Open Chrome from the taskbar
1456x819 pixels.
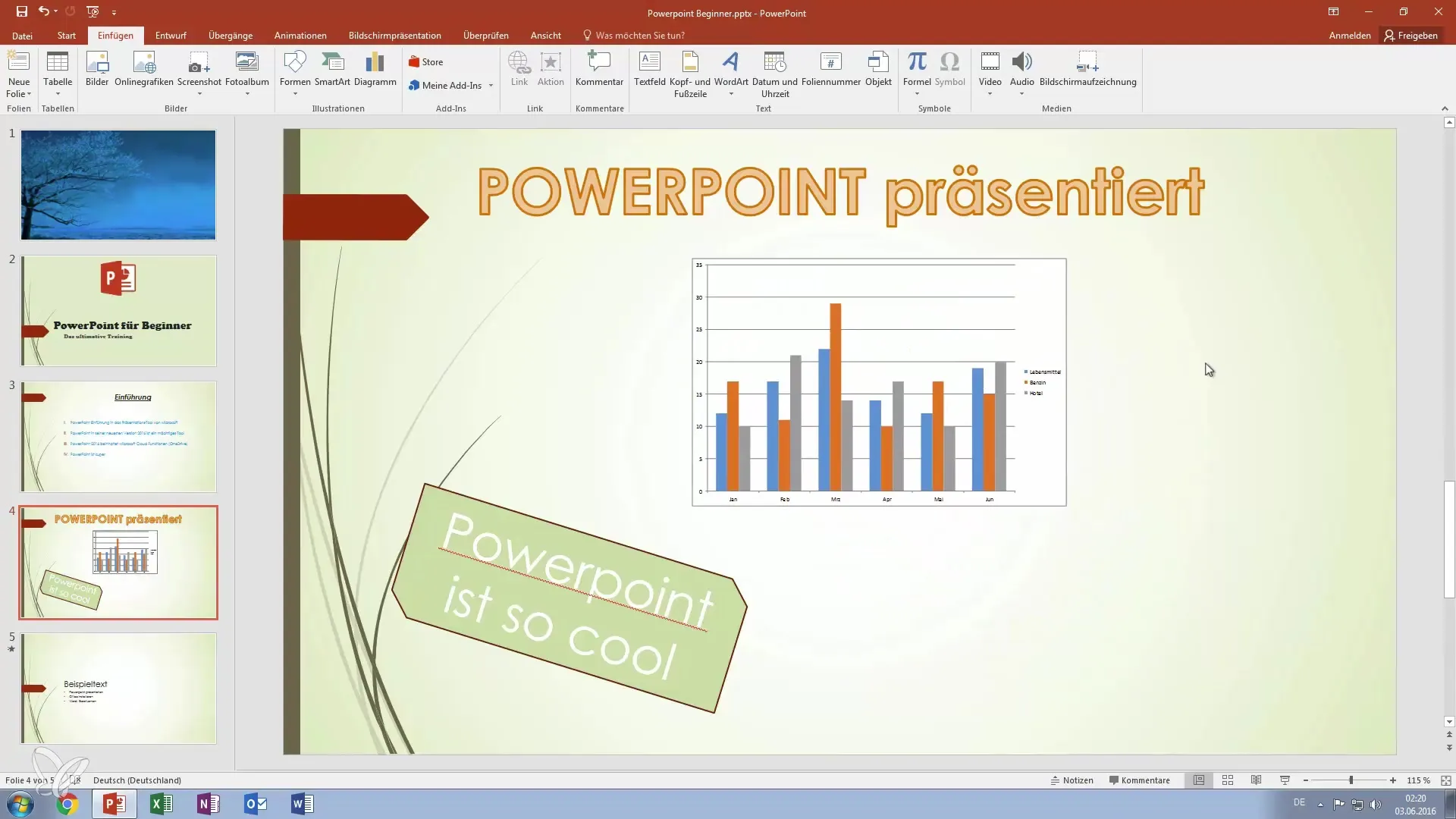67,804
